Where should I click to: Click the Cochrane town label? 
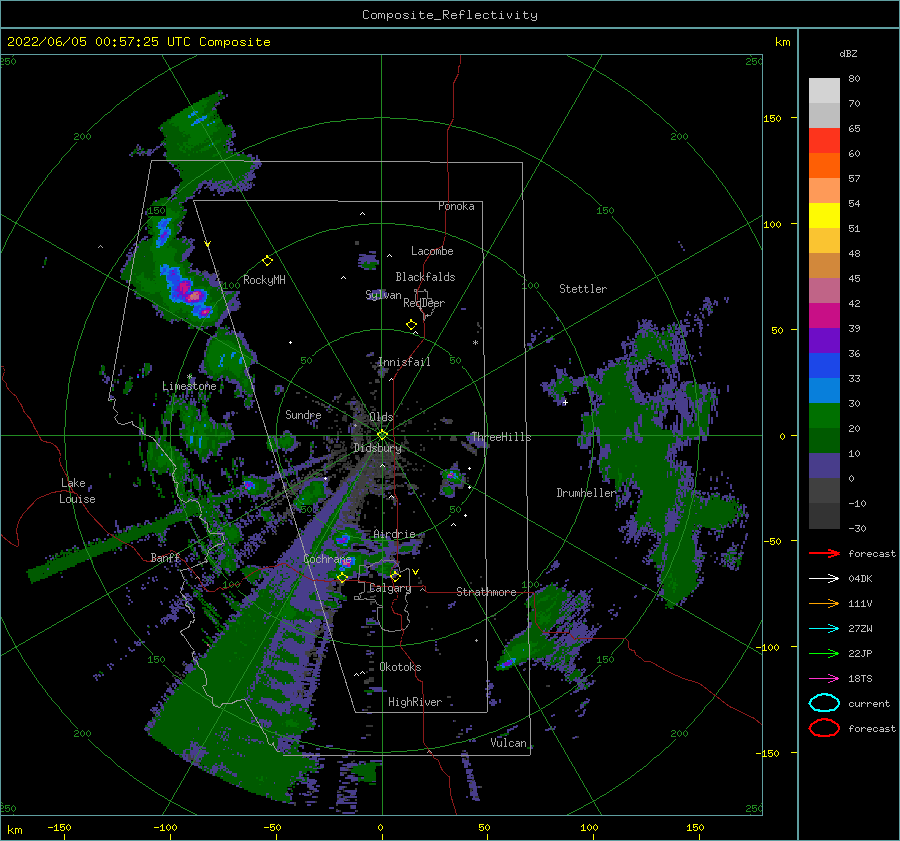coord(327,559)
